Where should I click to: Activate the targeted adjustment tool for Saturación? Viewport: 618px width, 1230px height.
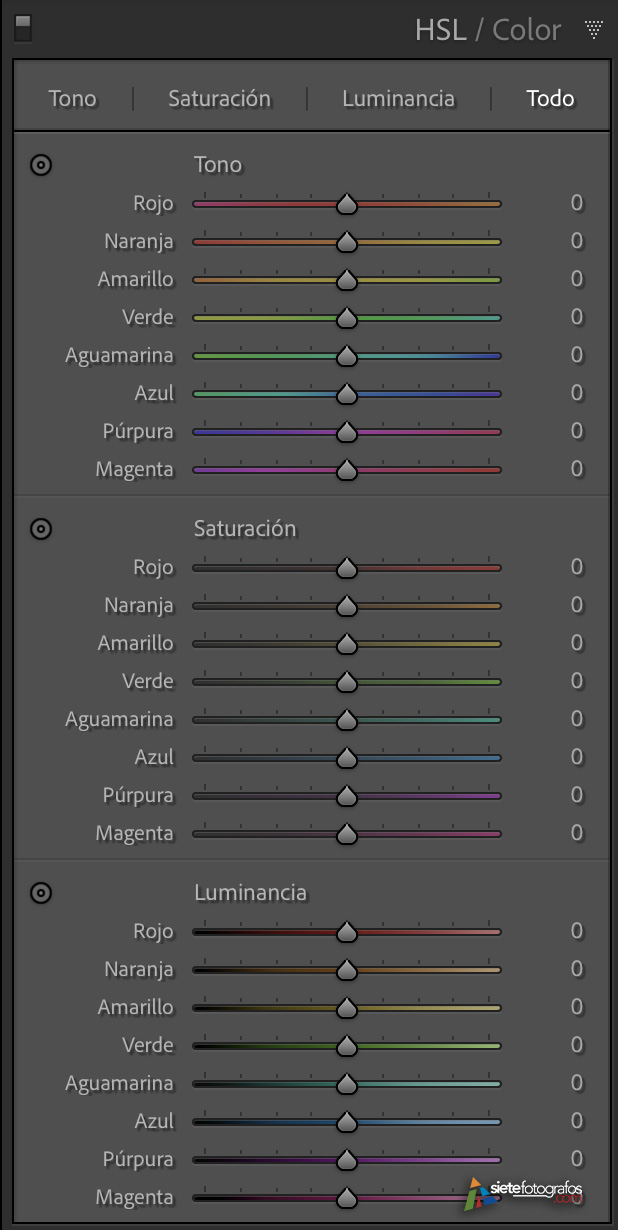41,528
